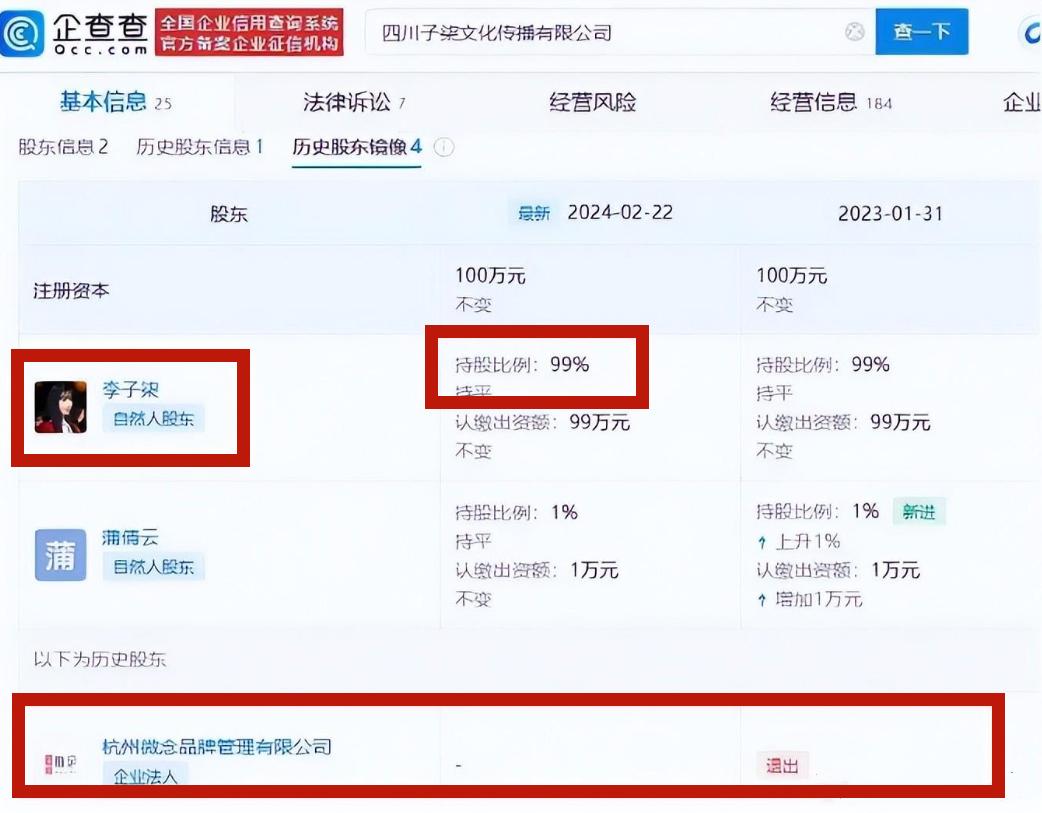Click 李子柒 shareholder avatar photo

(60, 406)
